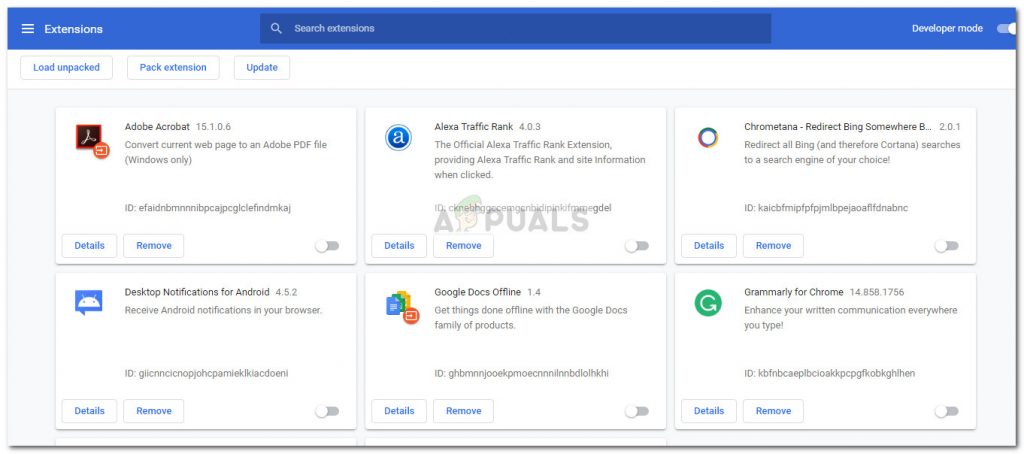Screen dimensions: 1024x454
Task: Remove the Google Docs Offline extension
Action: (x=464, y=411)
